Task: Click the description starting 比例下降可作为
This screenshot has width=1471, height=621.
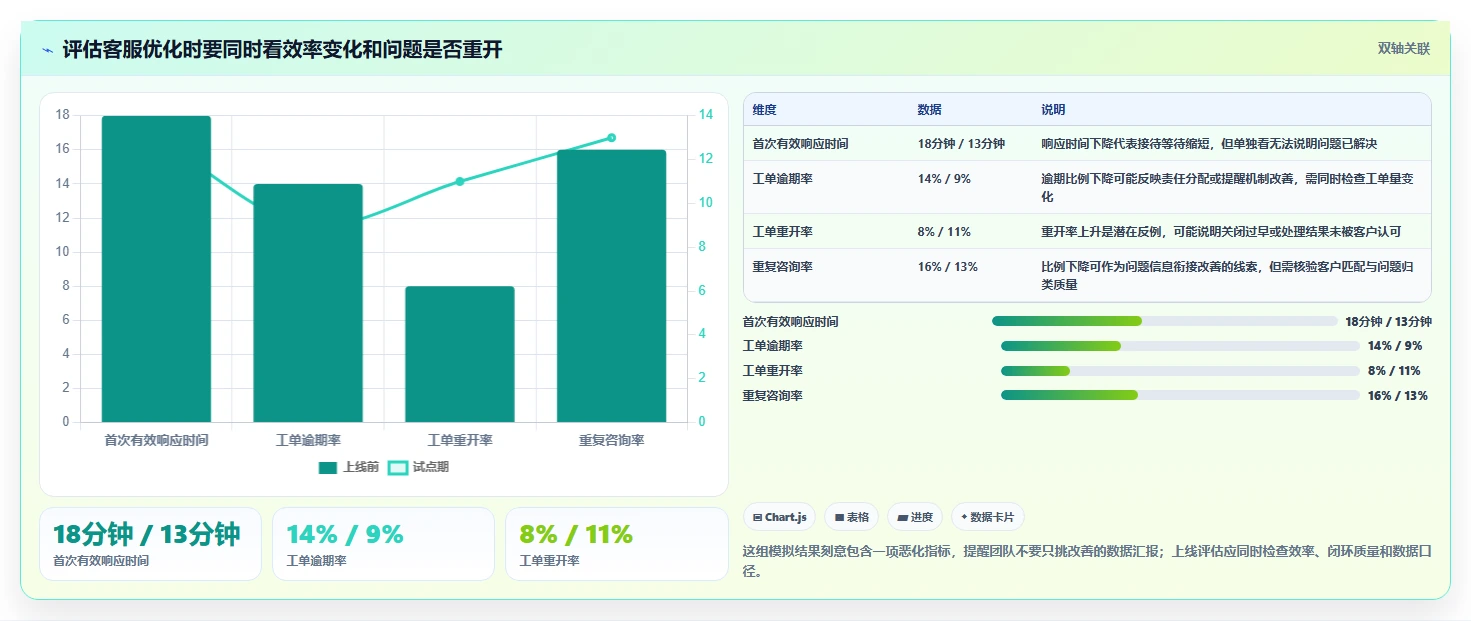Action: click(x=1228, y=276)
